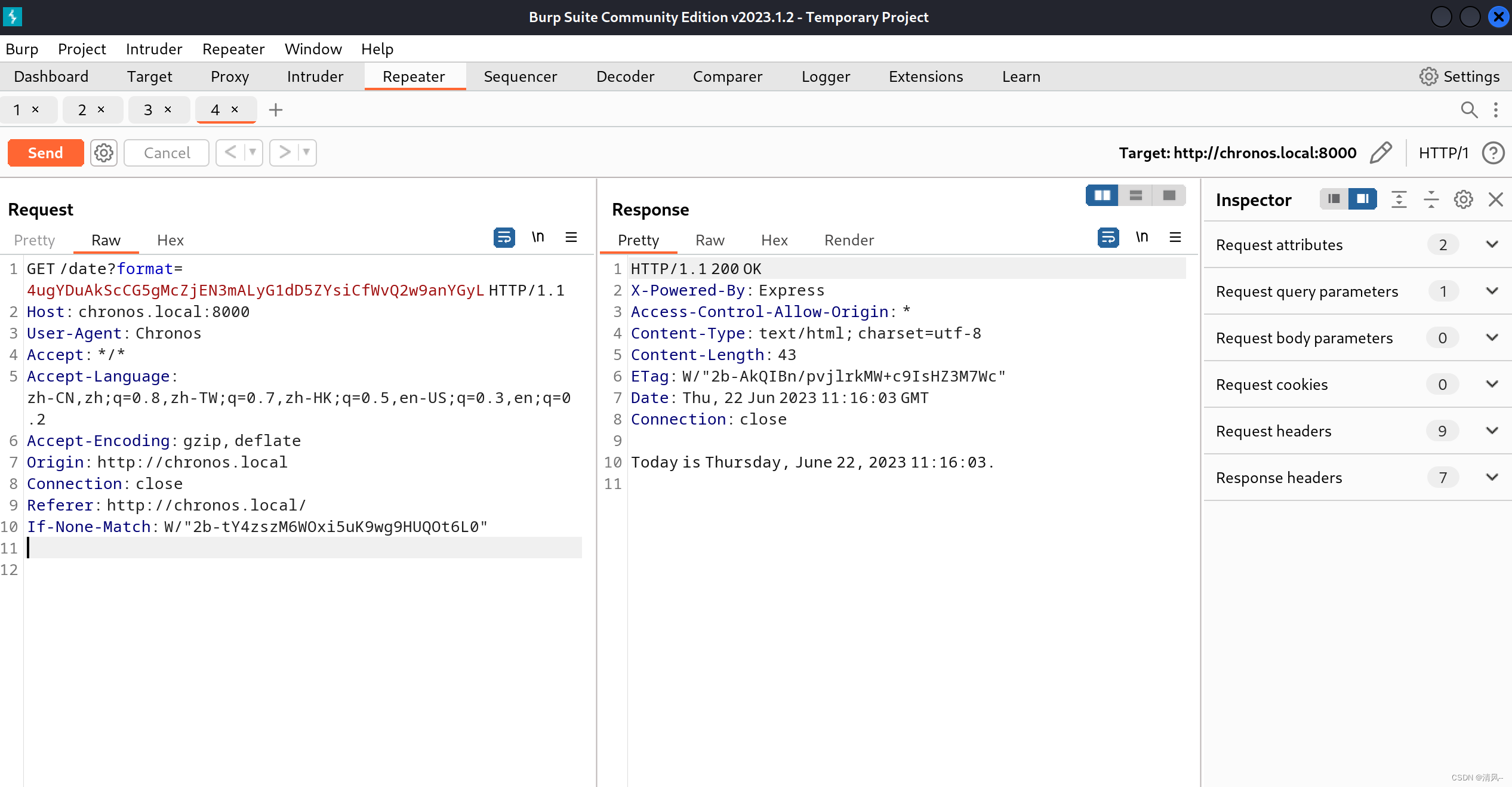The height and width of the screenshot is (787, 1512).
Task: Switch response view to Hex
Action: tap(774, 240)
